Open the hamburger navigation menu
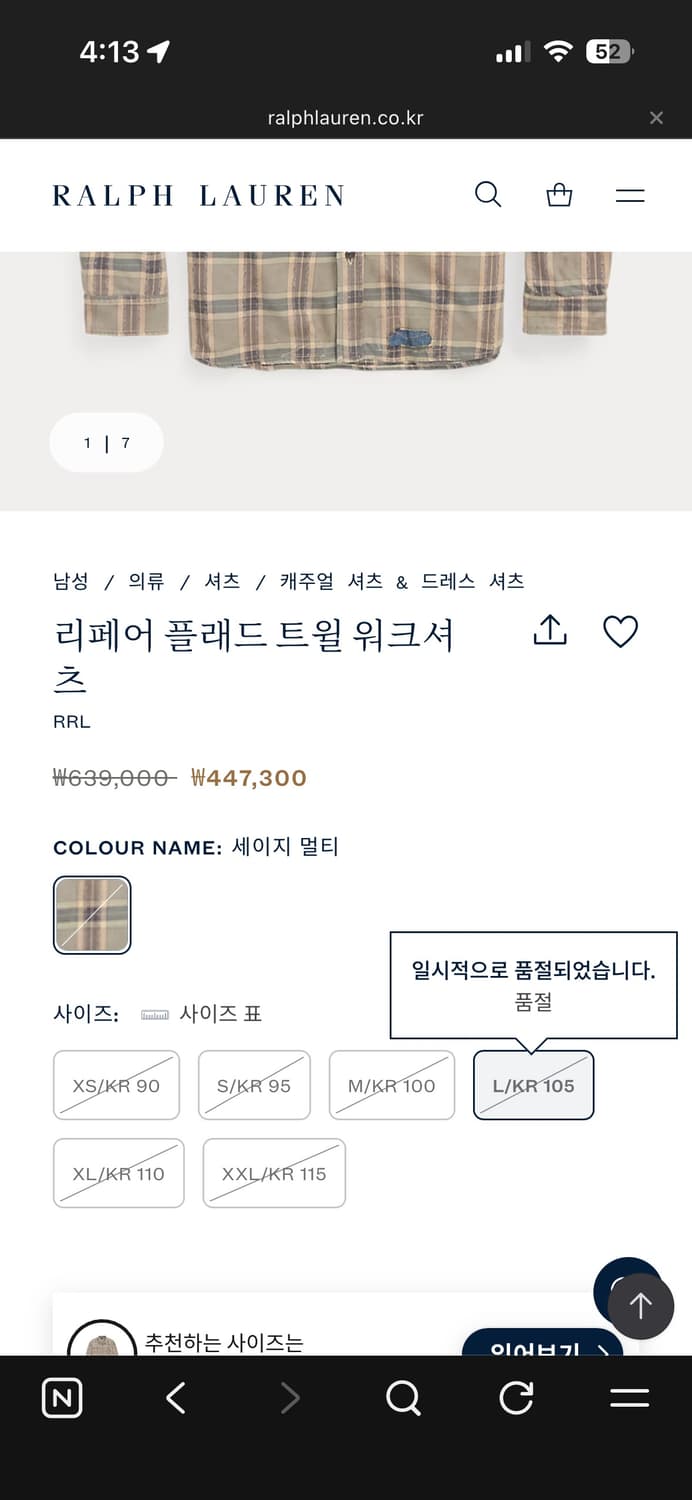 coord(630,194)
